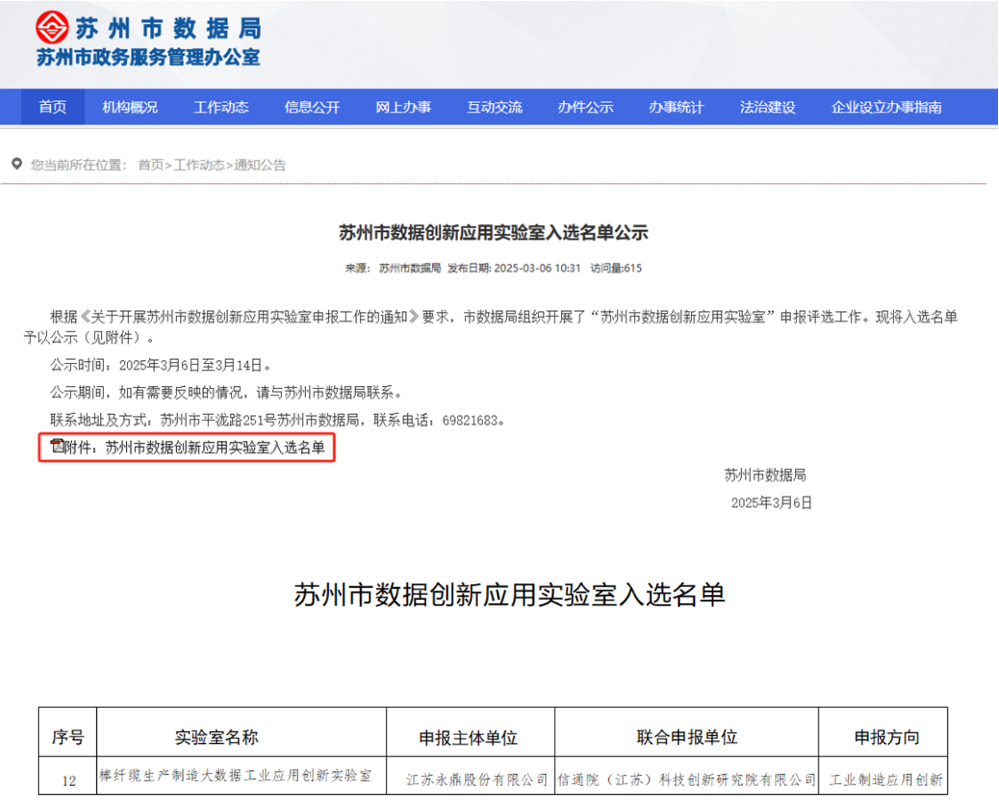Screen dimensions: 999x805
Task: Click the table header 申报方向
Action: 886,737
